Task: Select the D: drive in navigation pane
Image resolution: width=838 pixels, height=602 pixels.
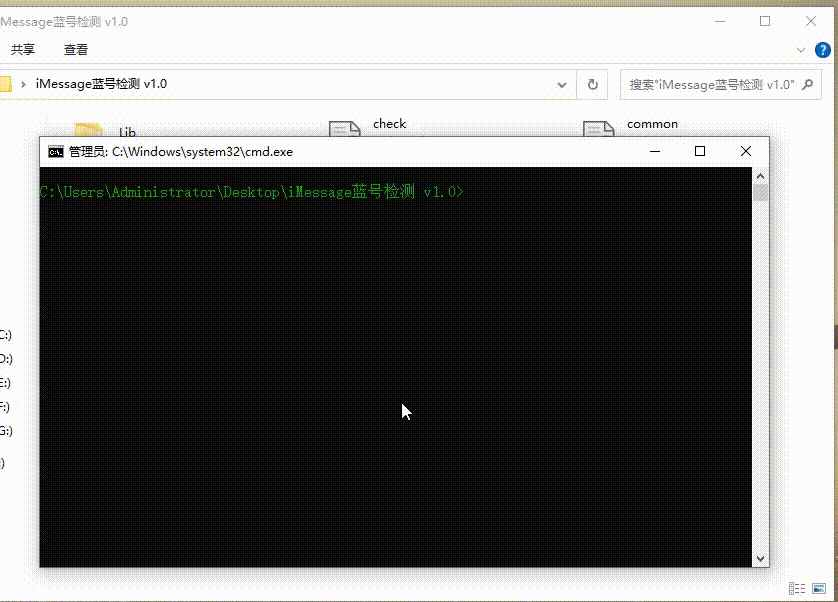Action: [x=6, y=359]
